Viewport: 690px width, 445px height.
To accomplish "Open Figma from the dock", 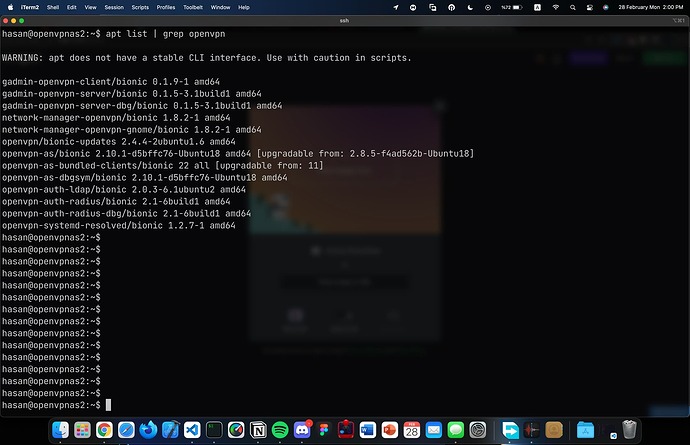I will [x=324, y=430].
